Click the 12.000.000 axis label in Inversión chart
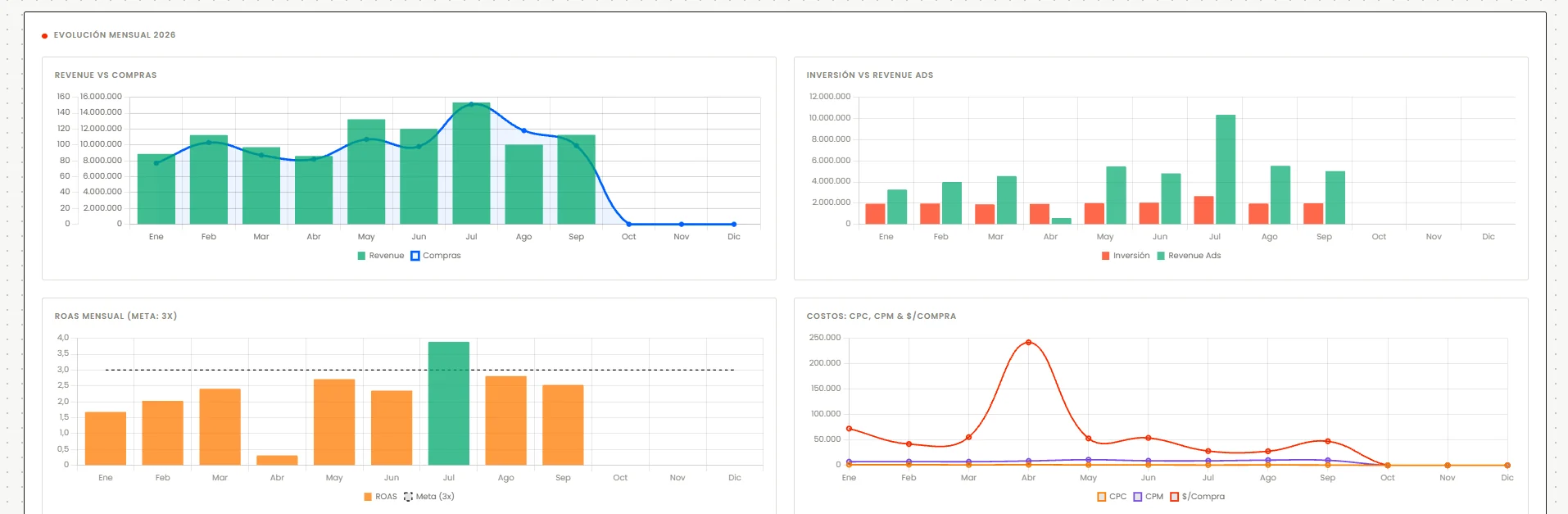The height and width of the screenshot is (514, 1568). point(830,97)
